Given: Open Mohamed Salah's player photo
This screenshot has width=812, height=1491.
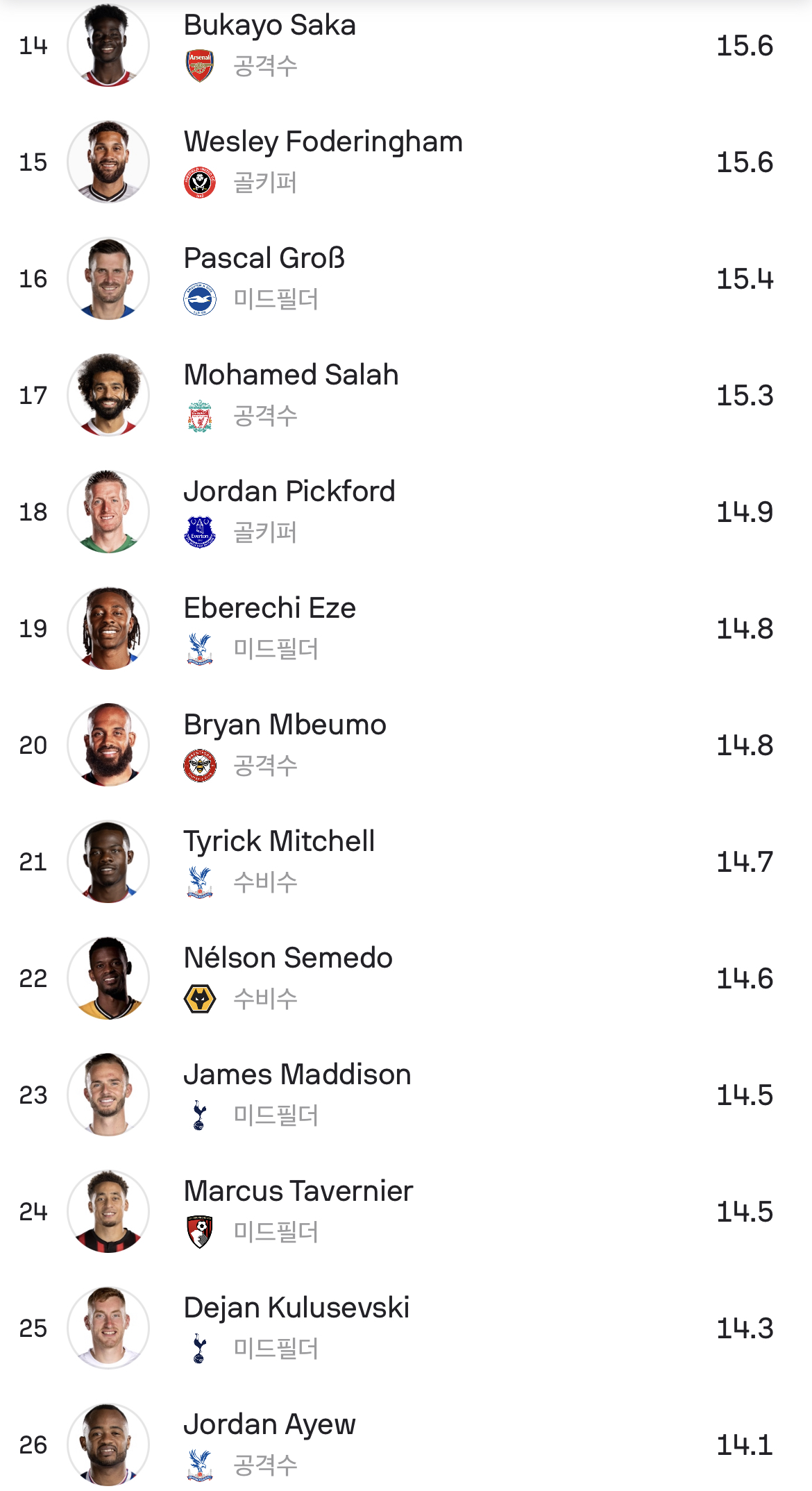Looking at the screenshot, I should coord(108,396).
